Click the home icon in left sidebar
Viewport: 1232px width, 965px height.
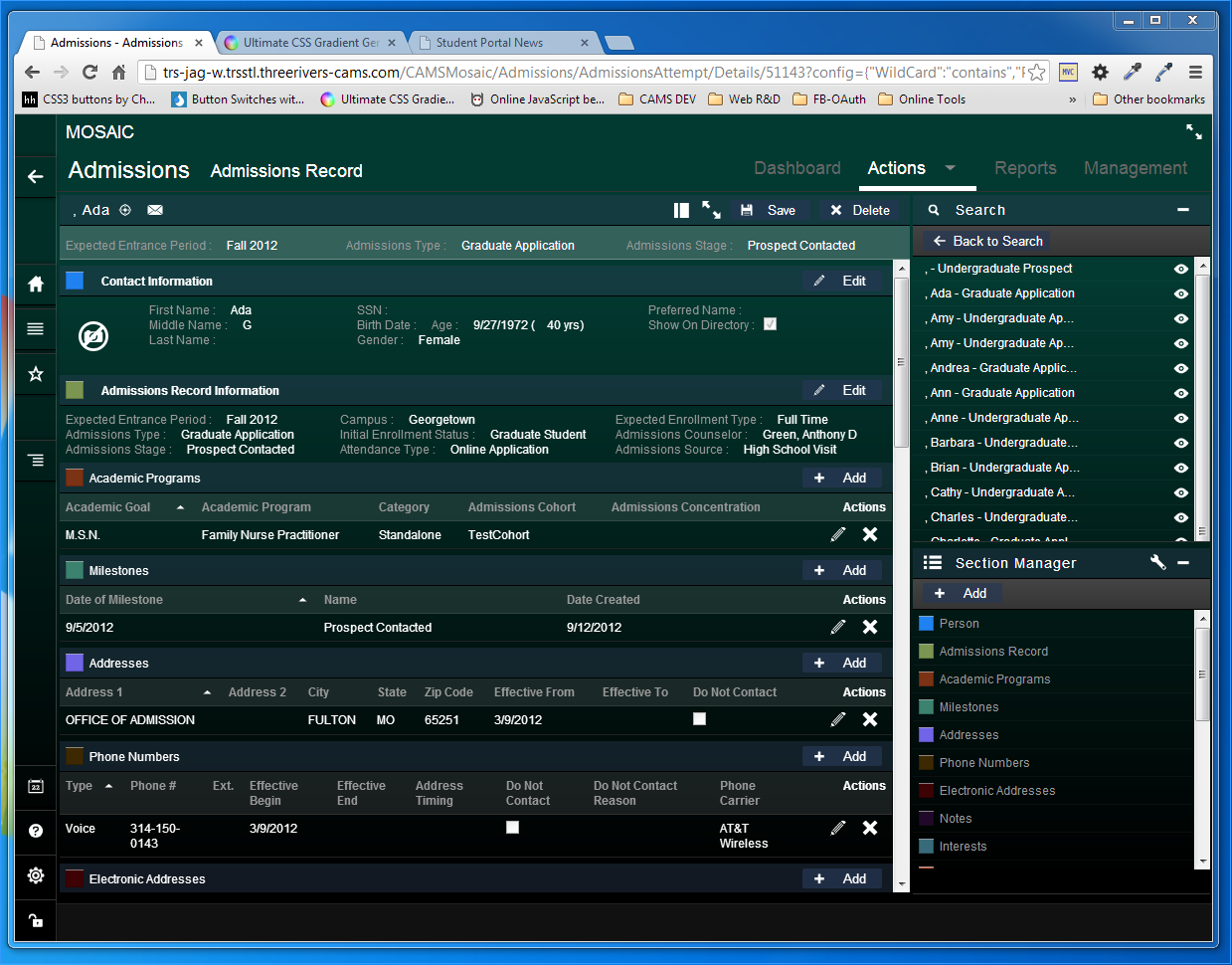(36, 284)
